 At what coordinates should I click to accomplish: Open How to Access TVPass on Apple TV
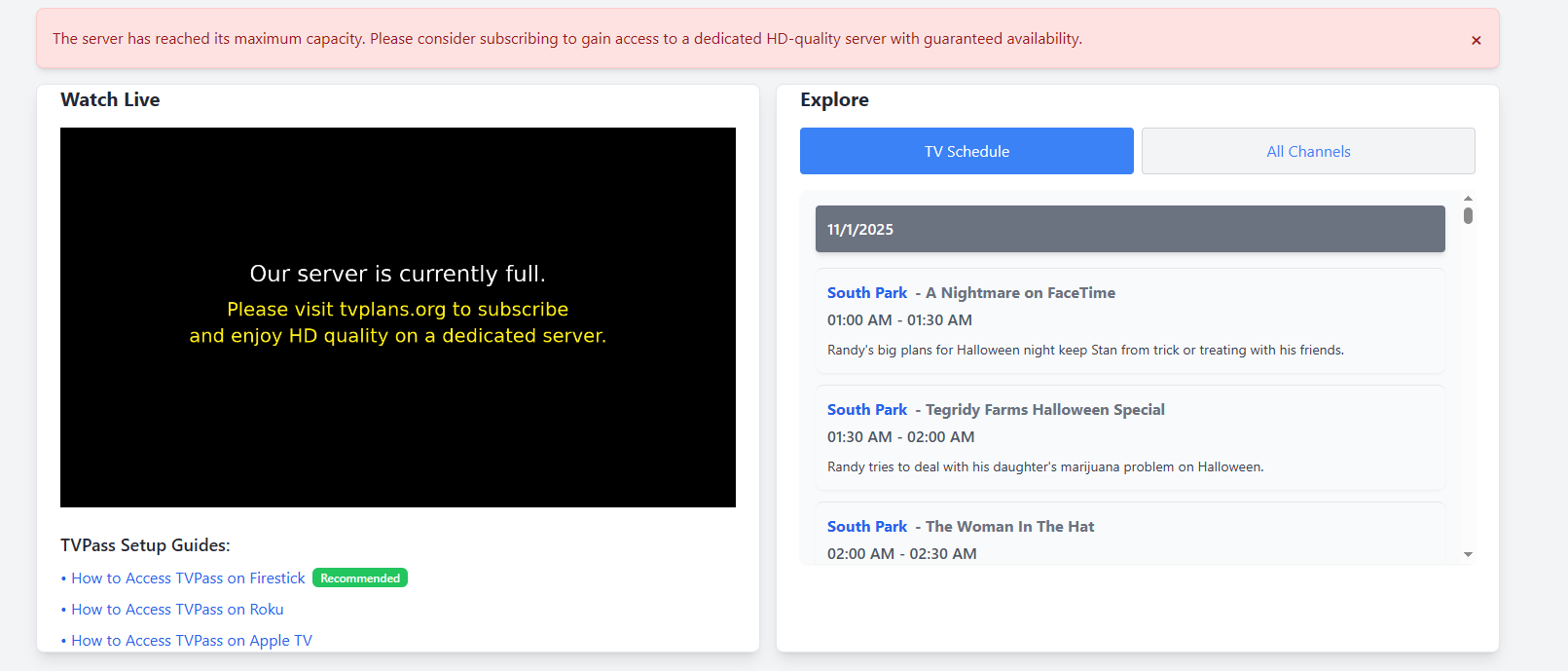(x=192, y=641)
